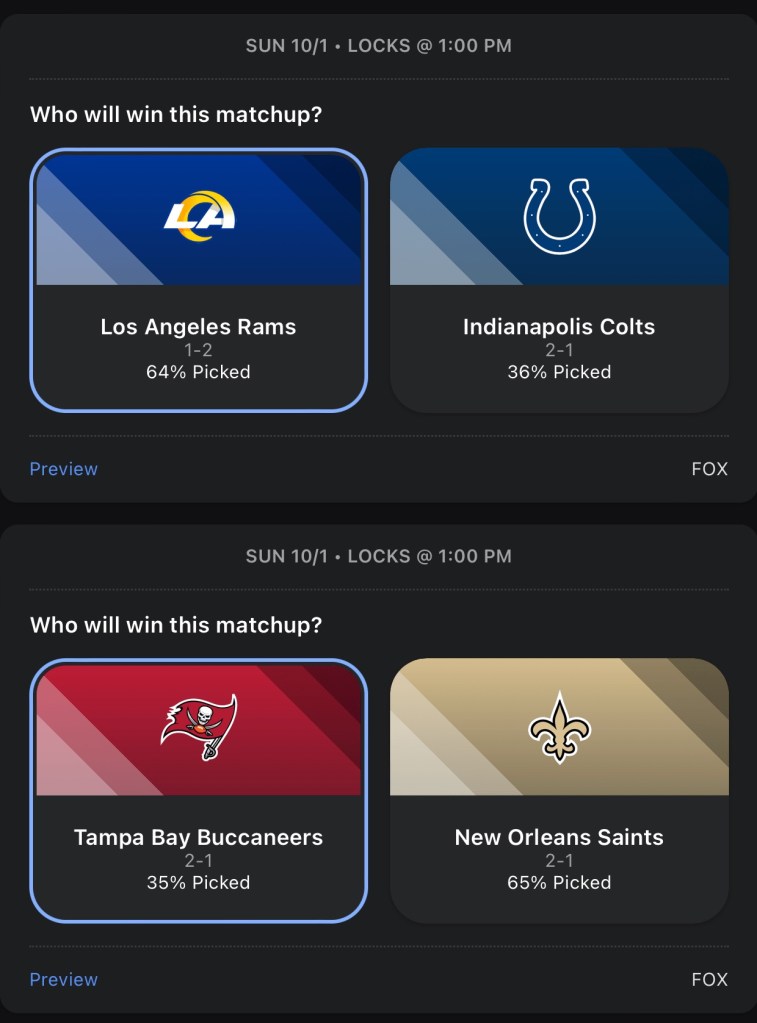Tap the Tampa Bay Buccaneers flag logo

pos(199,727)
